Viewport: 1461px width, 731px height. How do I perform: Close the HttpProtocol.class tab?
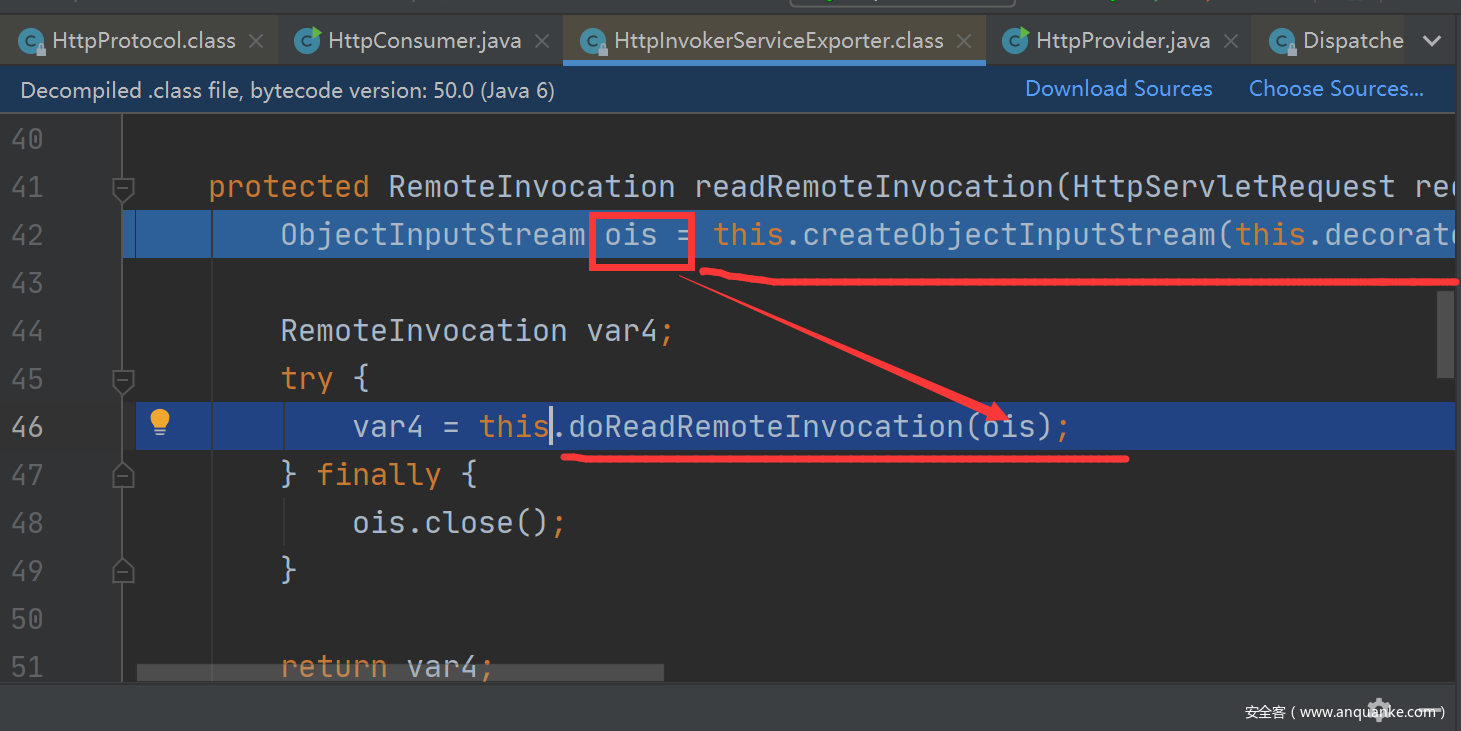[x=256, y=41]
